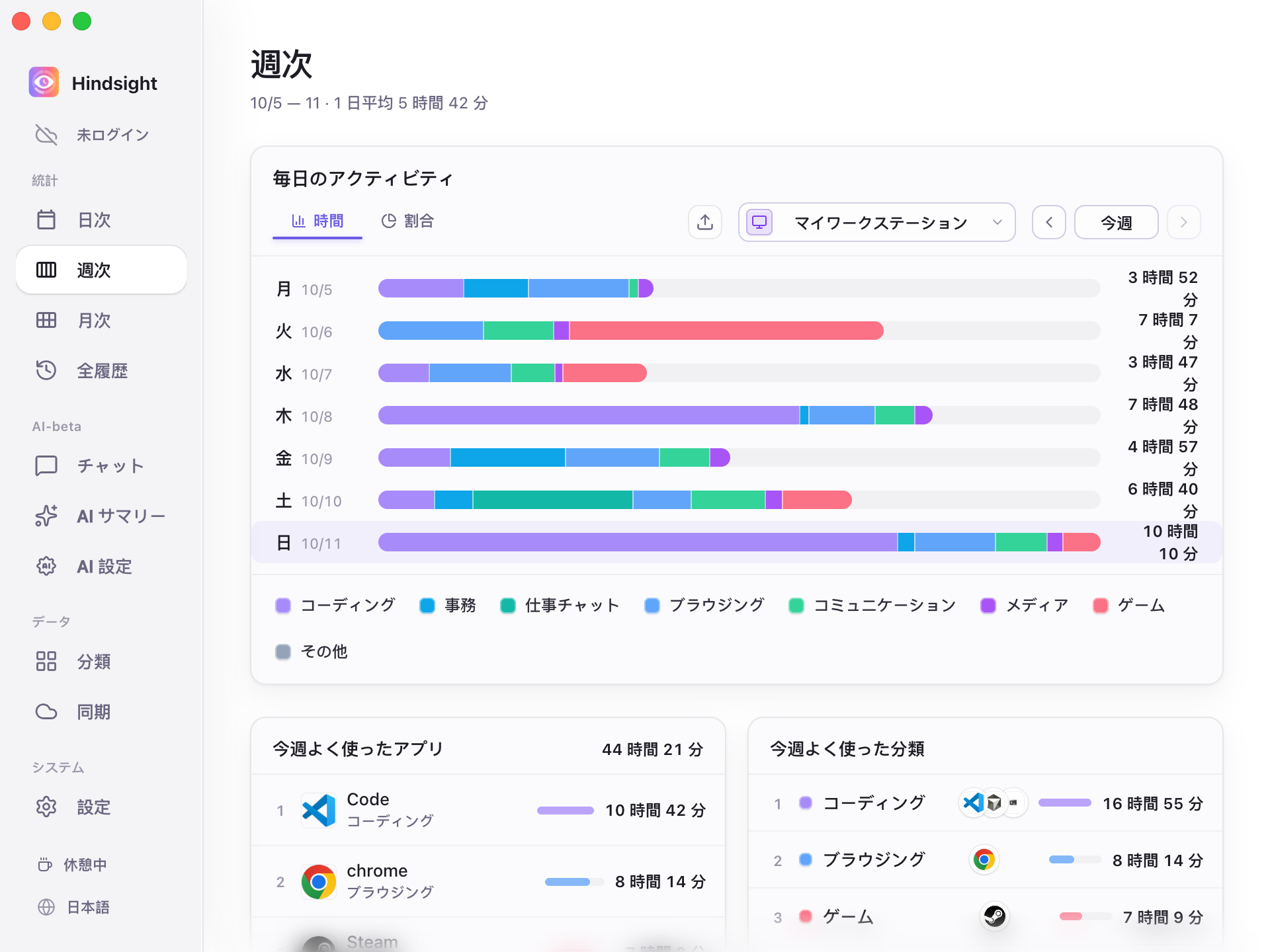Click the 分類 categories grid icon
The height and width of the screenshot is (952, 1270).
[46, 662]
